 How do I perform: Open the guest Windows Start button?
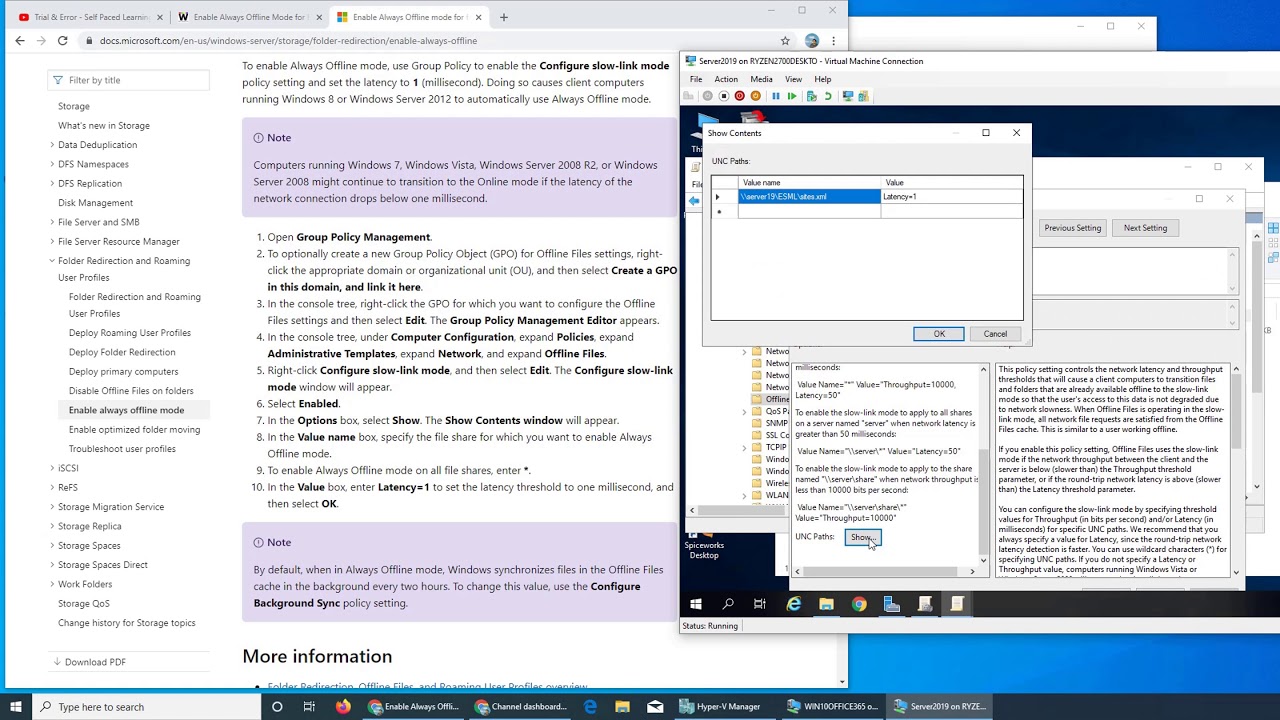click(696, 604)
